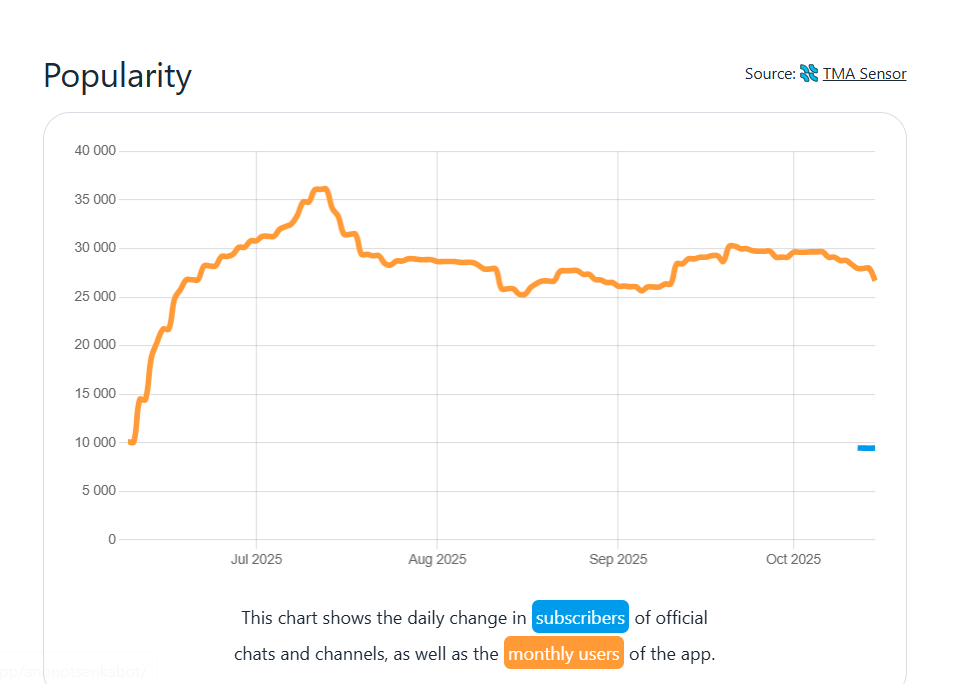This screenshot has width=965, height=684.
Task: Click the orange line's right end in October
Action: [x=874, y=278]
